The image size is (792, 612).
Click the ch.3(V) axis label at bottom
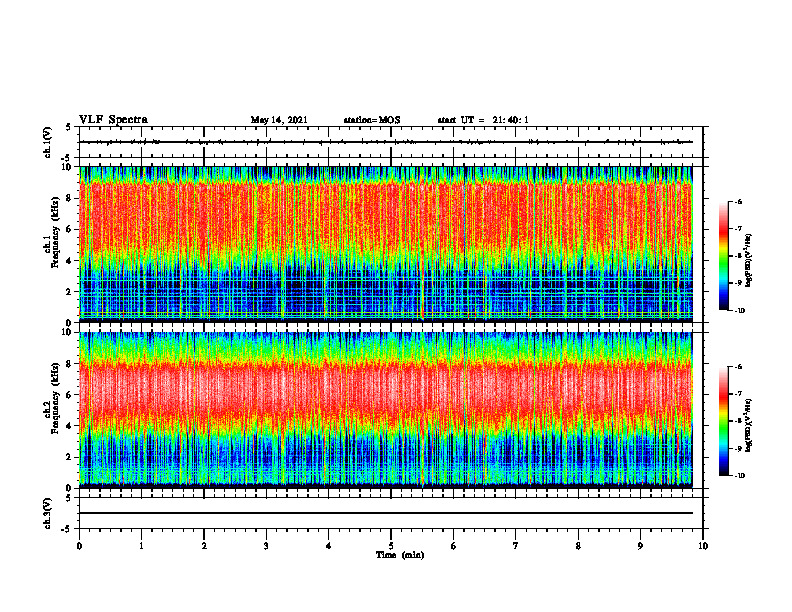coord(48,513)
